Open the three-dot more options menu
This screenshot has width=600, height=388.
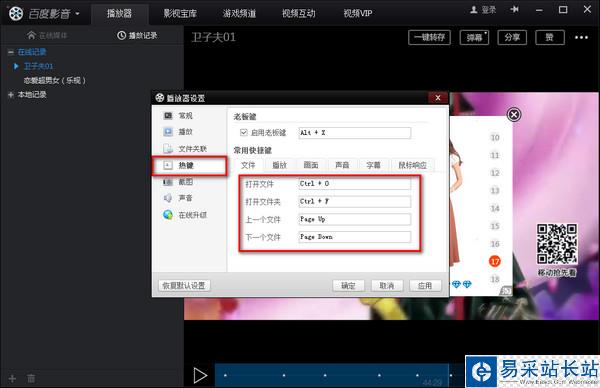tap(581, 37)
